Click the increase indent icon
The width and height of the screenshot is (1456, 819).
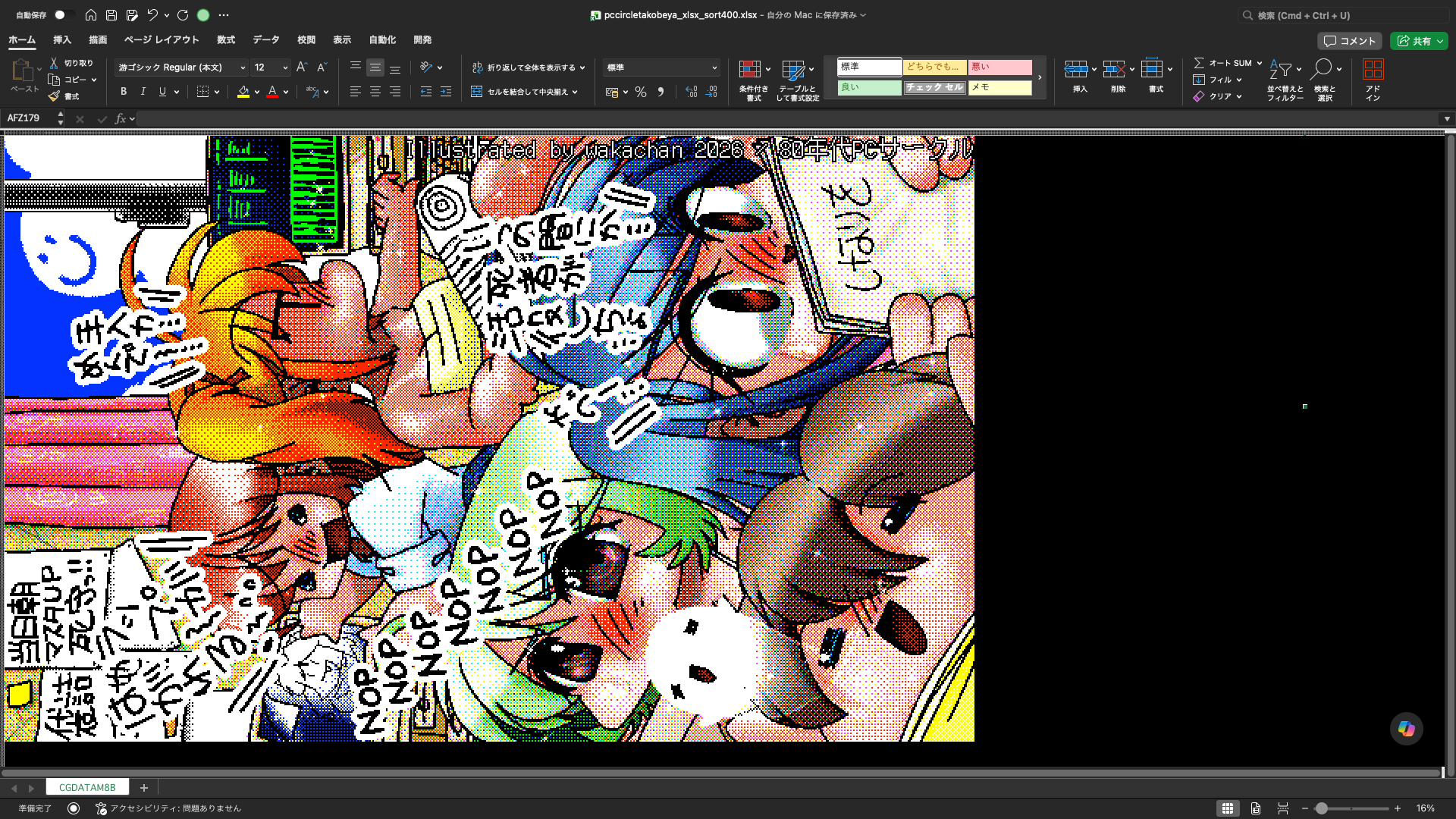tap(446, 92)
